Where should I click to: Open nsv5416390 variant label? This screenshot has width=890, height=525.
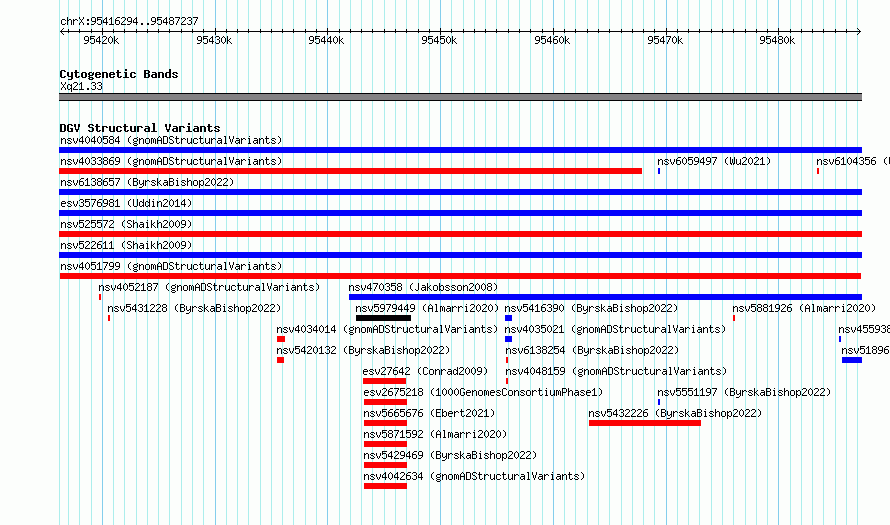coord(591,308)
